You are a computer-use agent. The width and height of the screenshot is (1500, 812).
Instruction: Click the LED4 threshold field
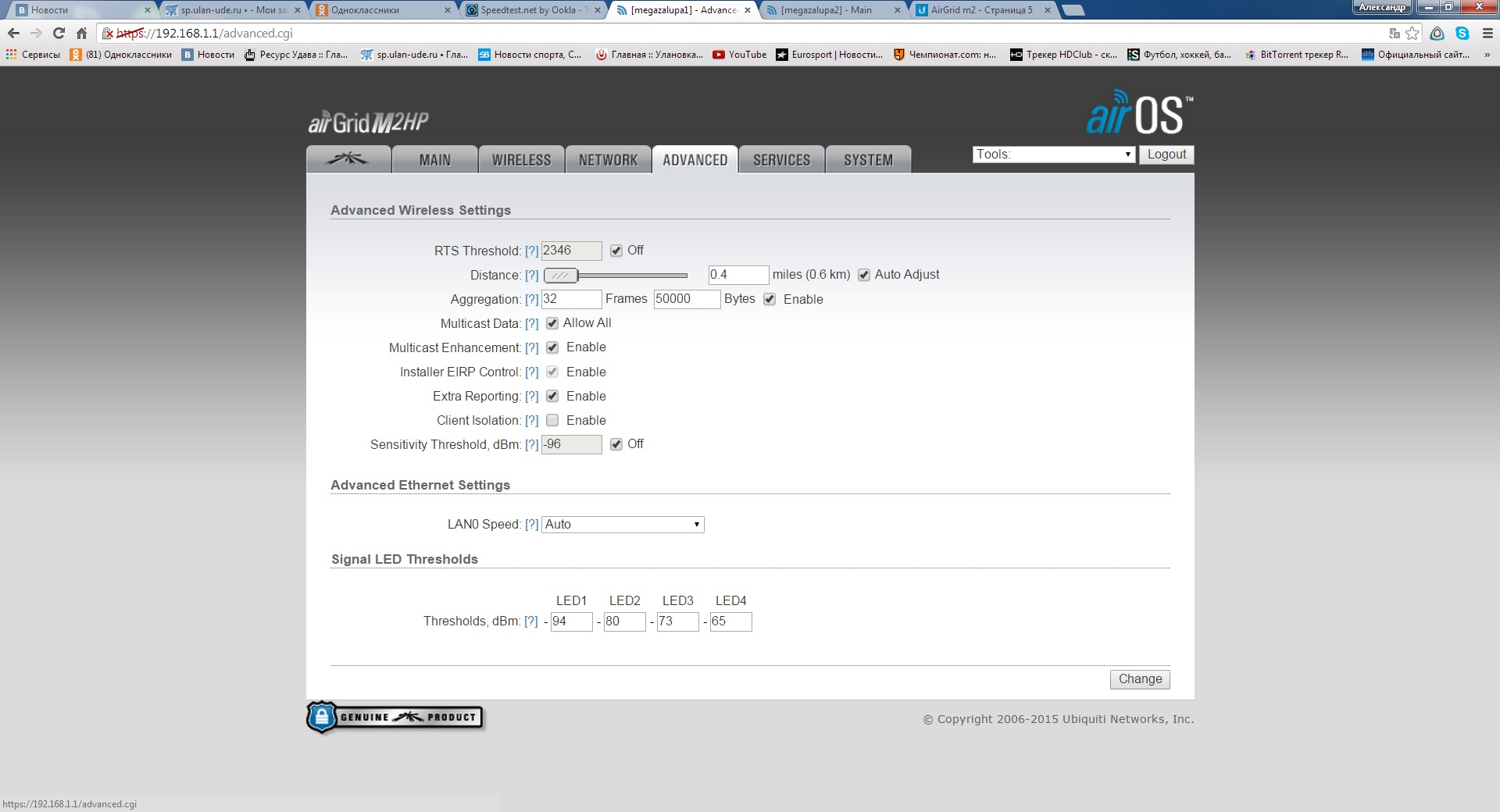click(730, 621)
